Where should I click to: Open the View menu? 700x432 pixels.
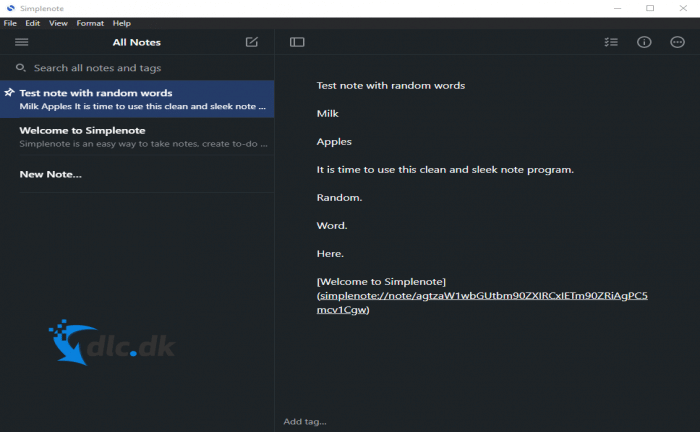(58, 23)
